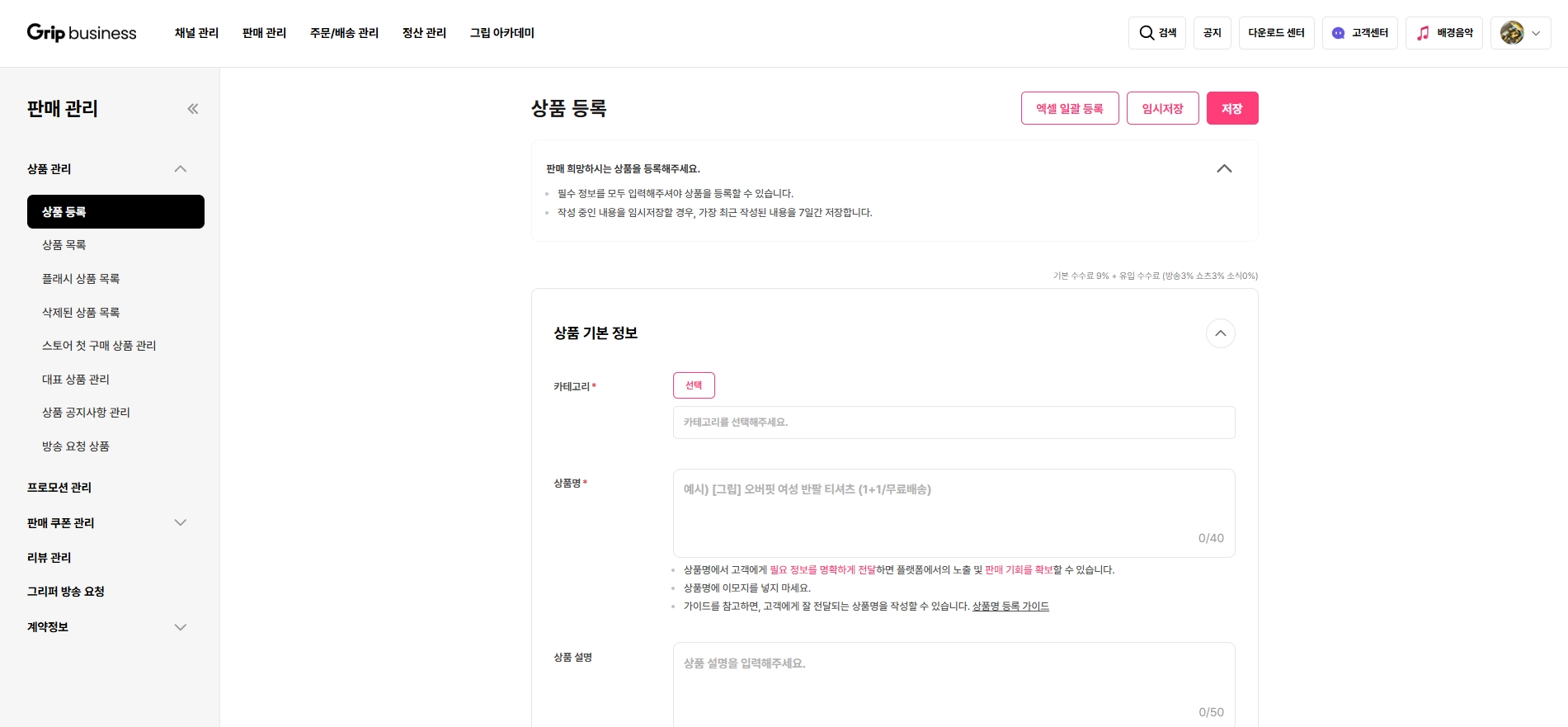Screen dimensions: 1568x727
Task: Open the 주문/배송 관리 menu
Action: click(x=344, y=33)
